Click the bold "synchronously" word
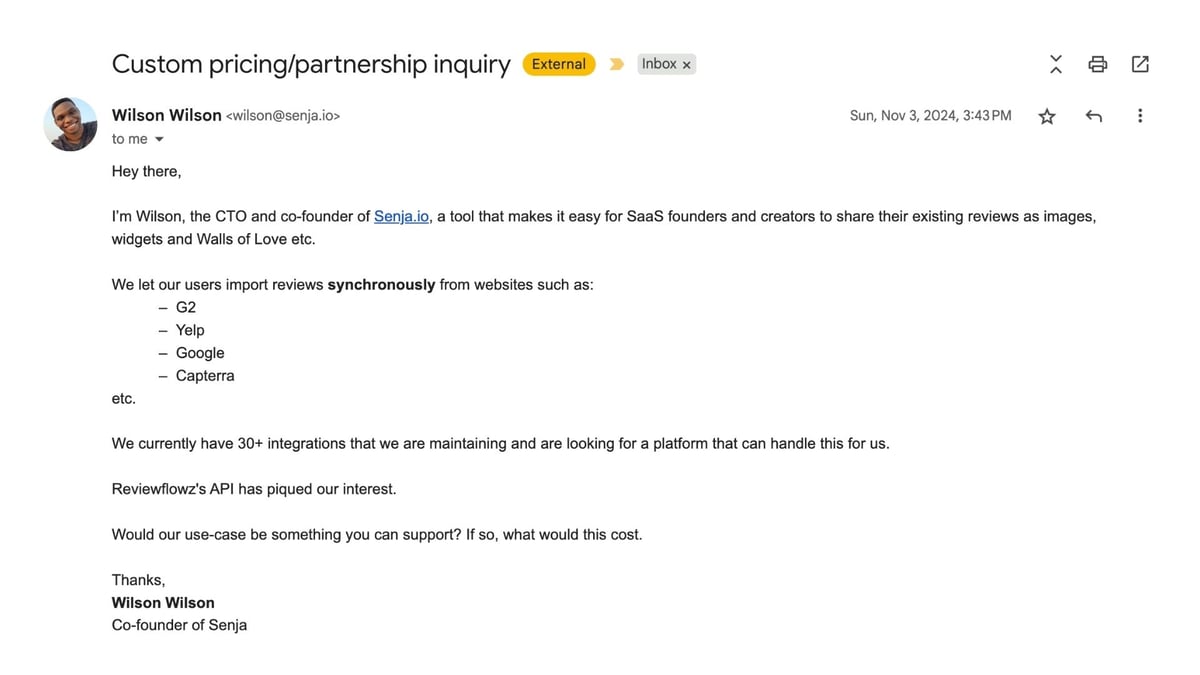Viewport: 1200px width, 675px height. tap(382, 285)
